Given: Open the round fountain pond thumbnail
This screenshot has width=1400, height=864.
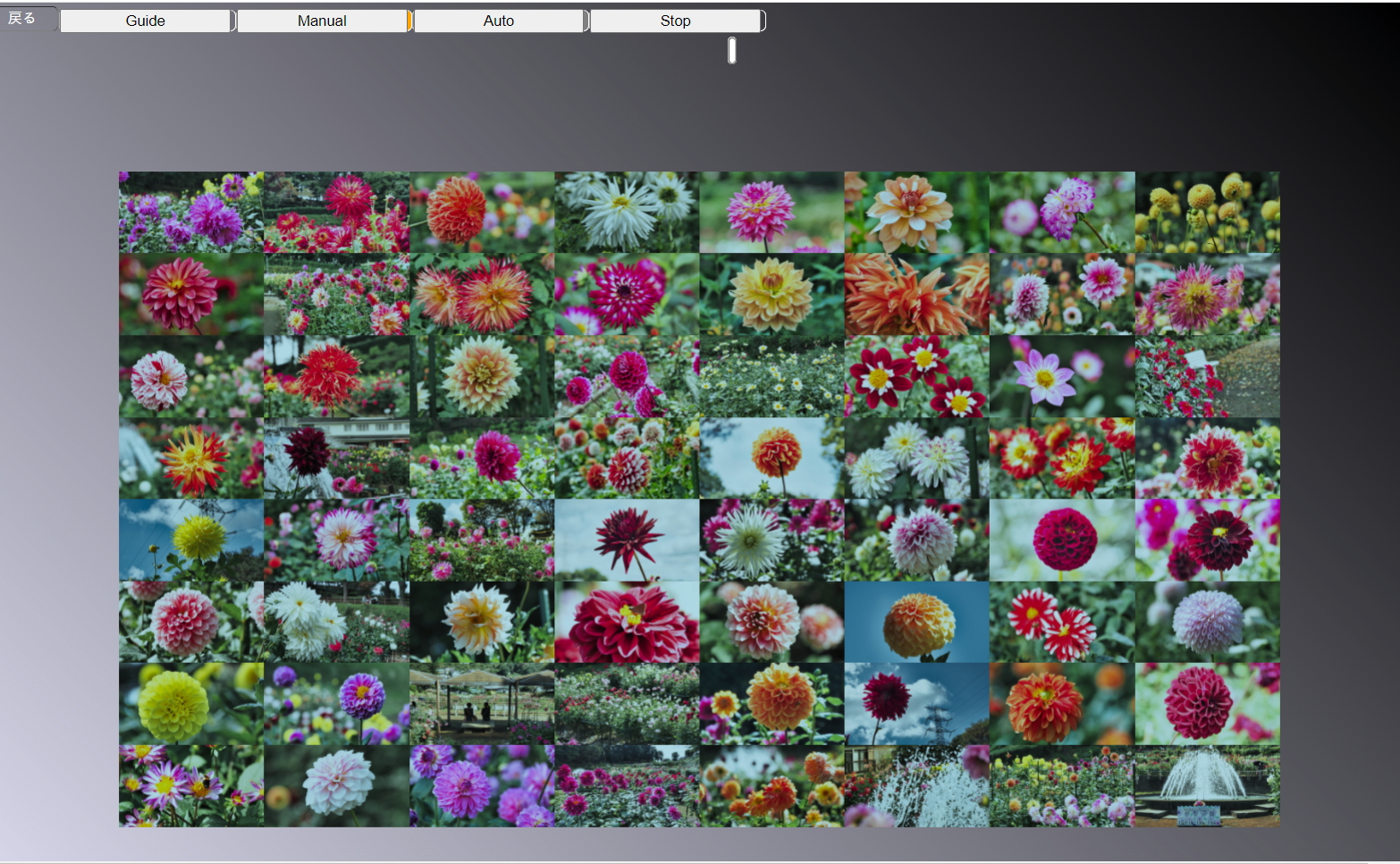Looking at the screenshot, I should (1207, 786).
